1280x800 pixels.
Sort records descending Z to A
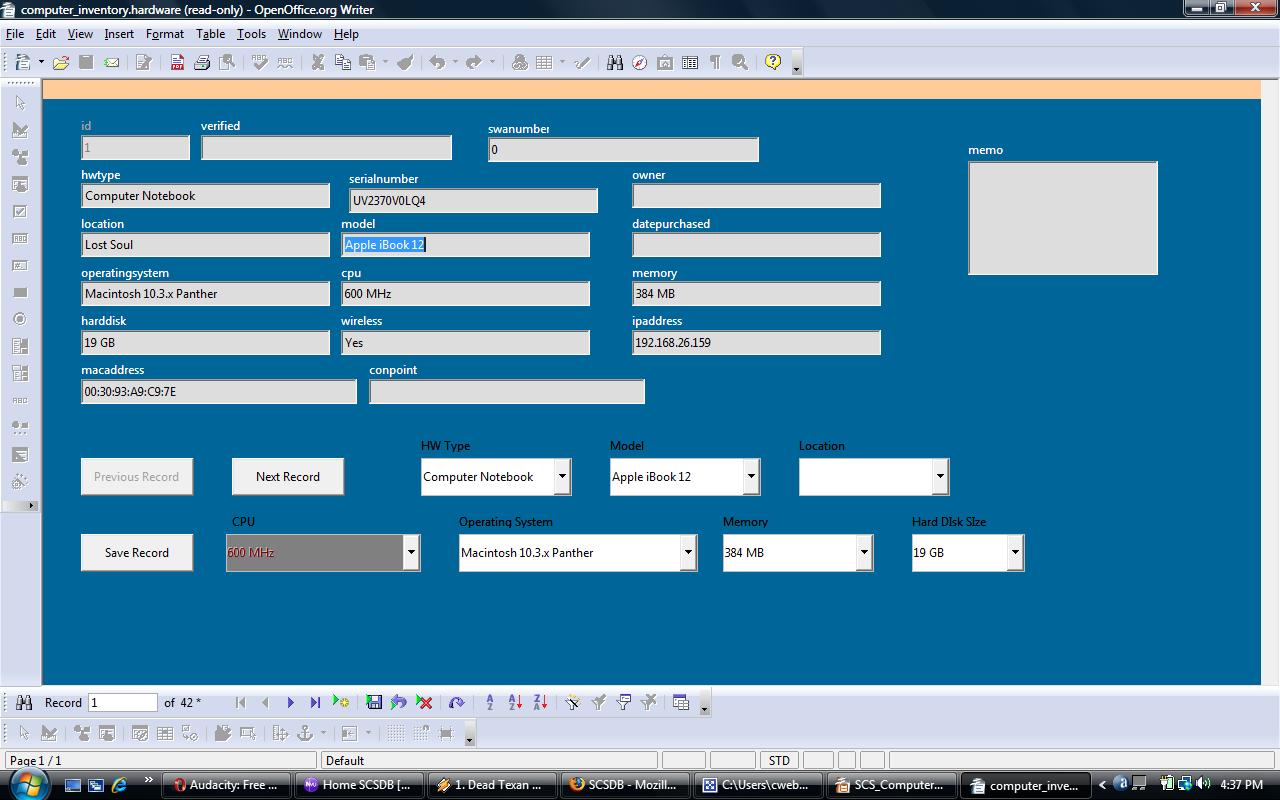[x=540, y=703]
